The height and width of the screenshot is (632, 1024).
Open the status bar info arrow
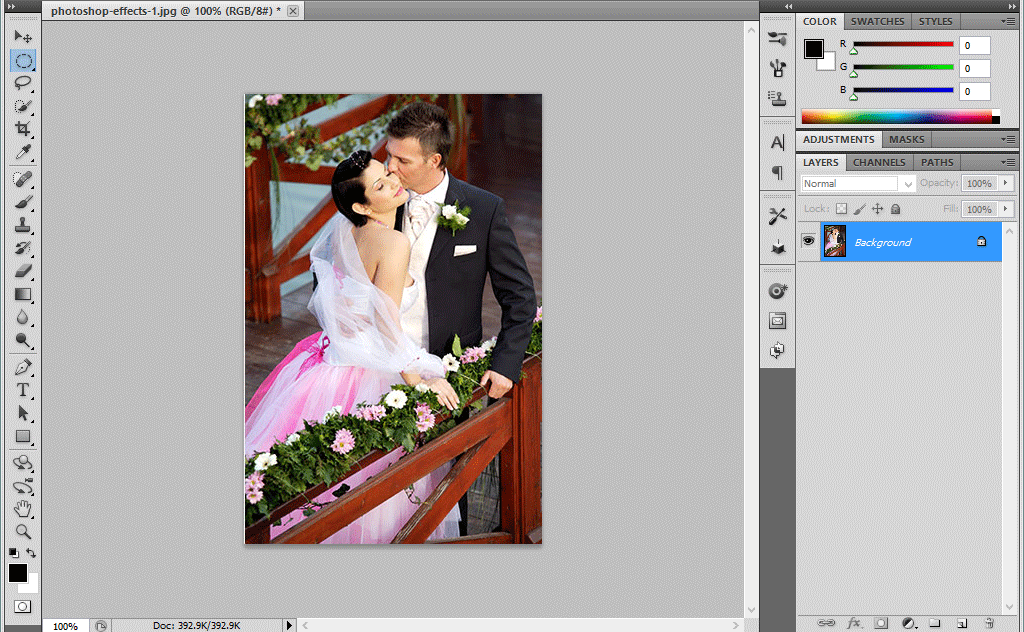[289, 625]
